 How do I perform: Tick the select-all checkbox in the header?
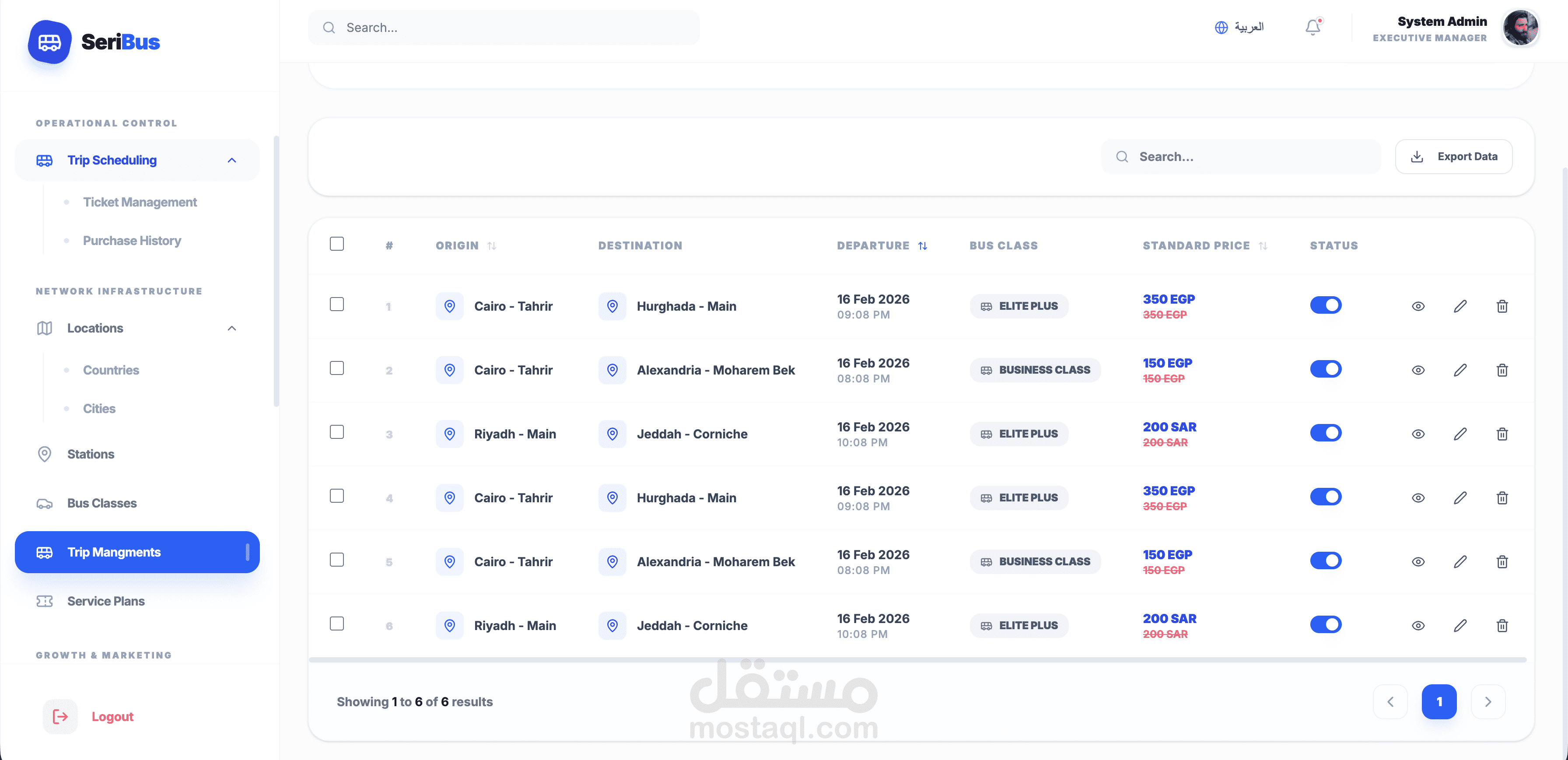point(336,244)
